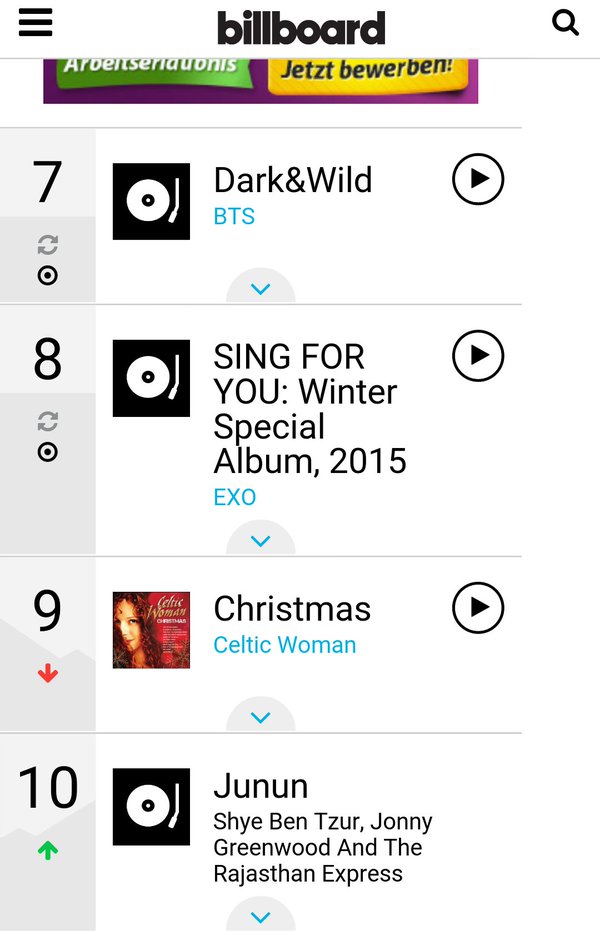Screen dimensions: 600x931
Task: Expand details for SING FOR YOU
Action: coord(260,541)
